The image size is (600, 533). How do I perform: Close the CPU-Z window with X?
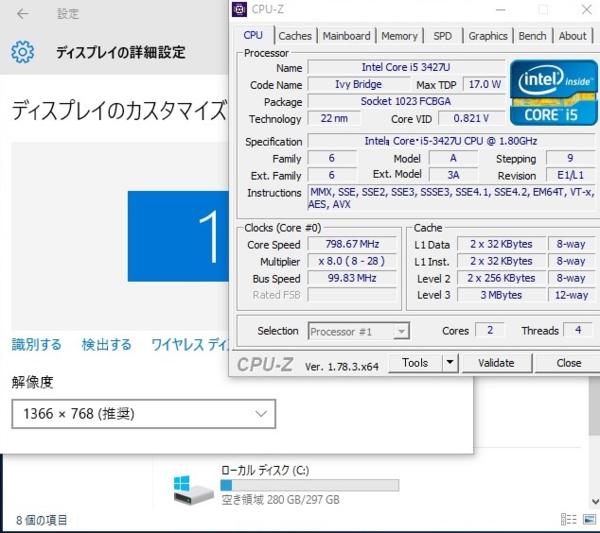click(587, 10)
